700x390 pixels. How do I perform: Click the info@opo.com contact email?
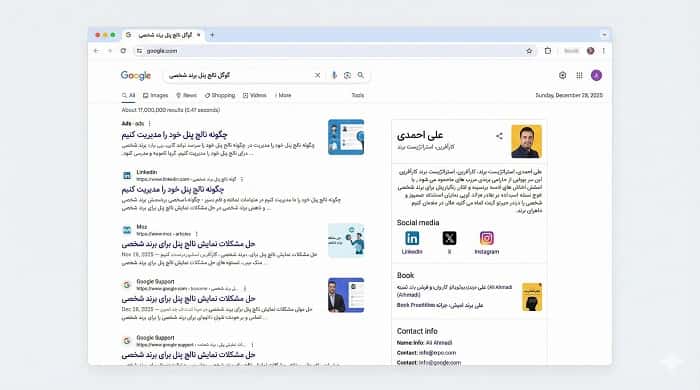(x=438, y=353)
